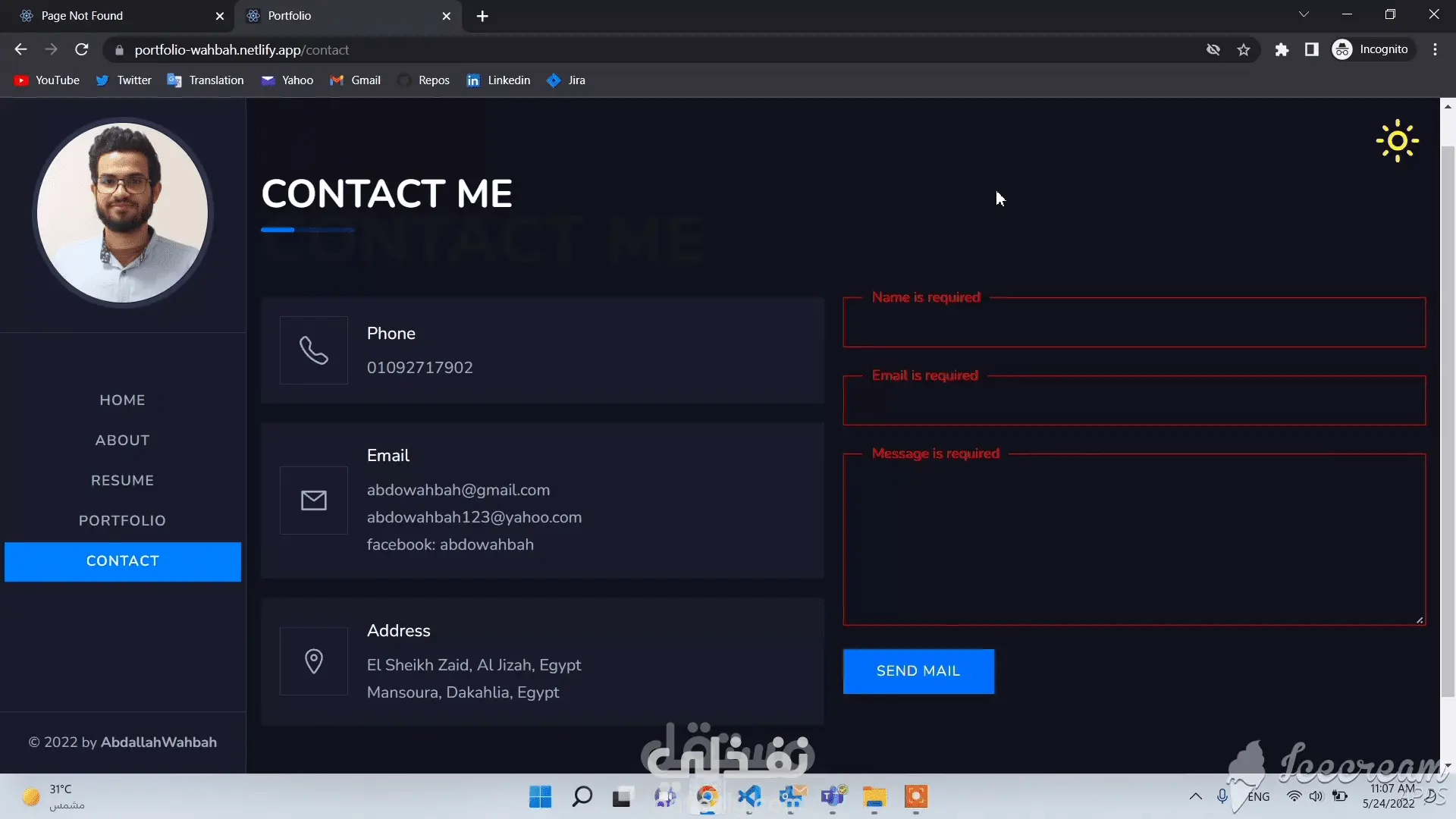Viewport: 1456px width, 819px height.
Task: Reload the current page
Action: point(82,50)
